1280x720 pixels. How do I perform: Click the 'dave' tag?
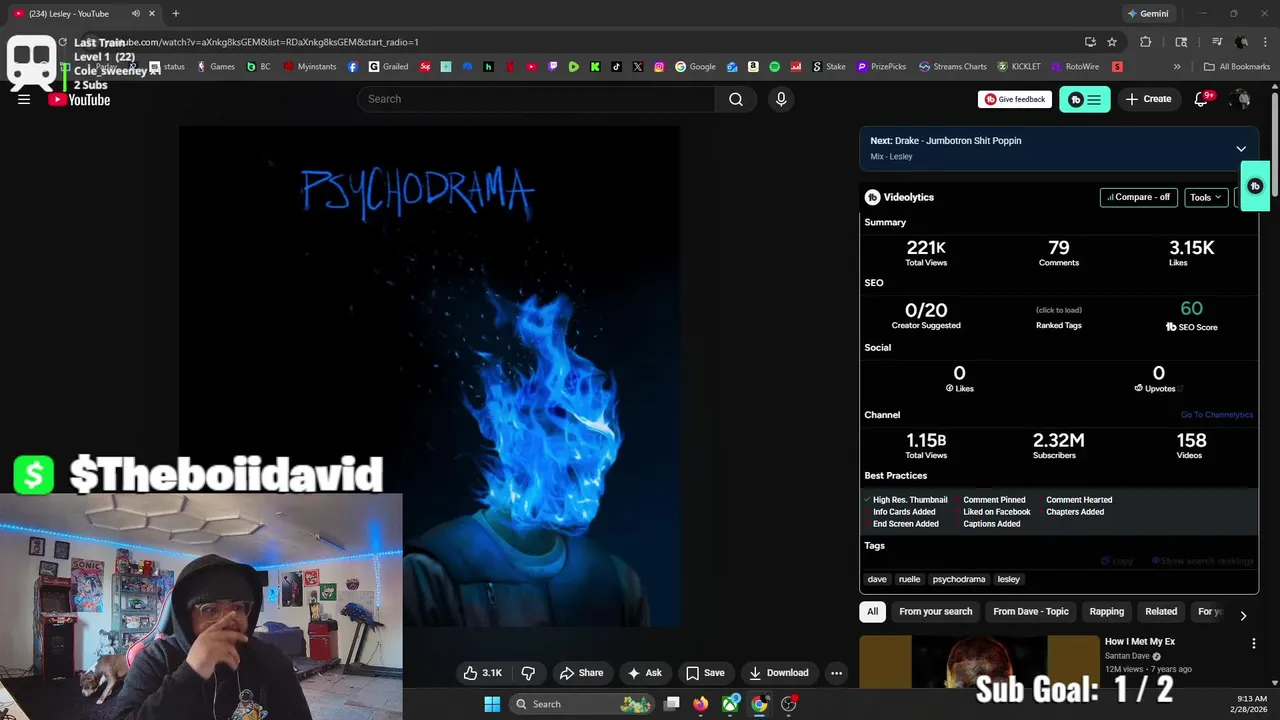pyautogui.click(x=877, y=579)
